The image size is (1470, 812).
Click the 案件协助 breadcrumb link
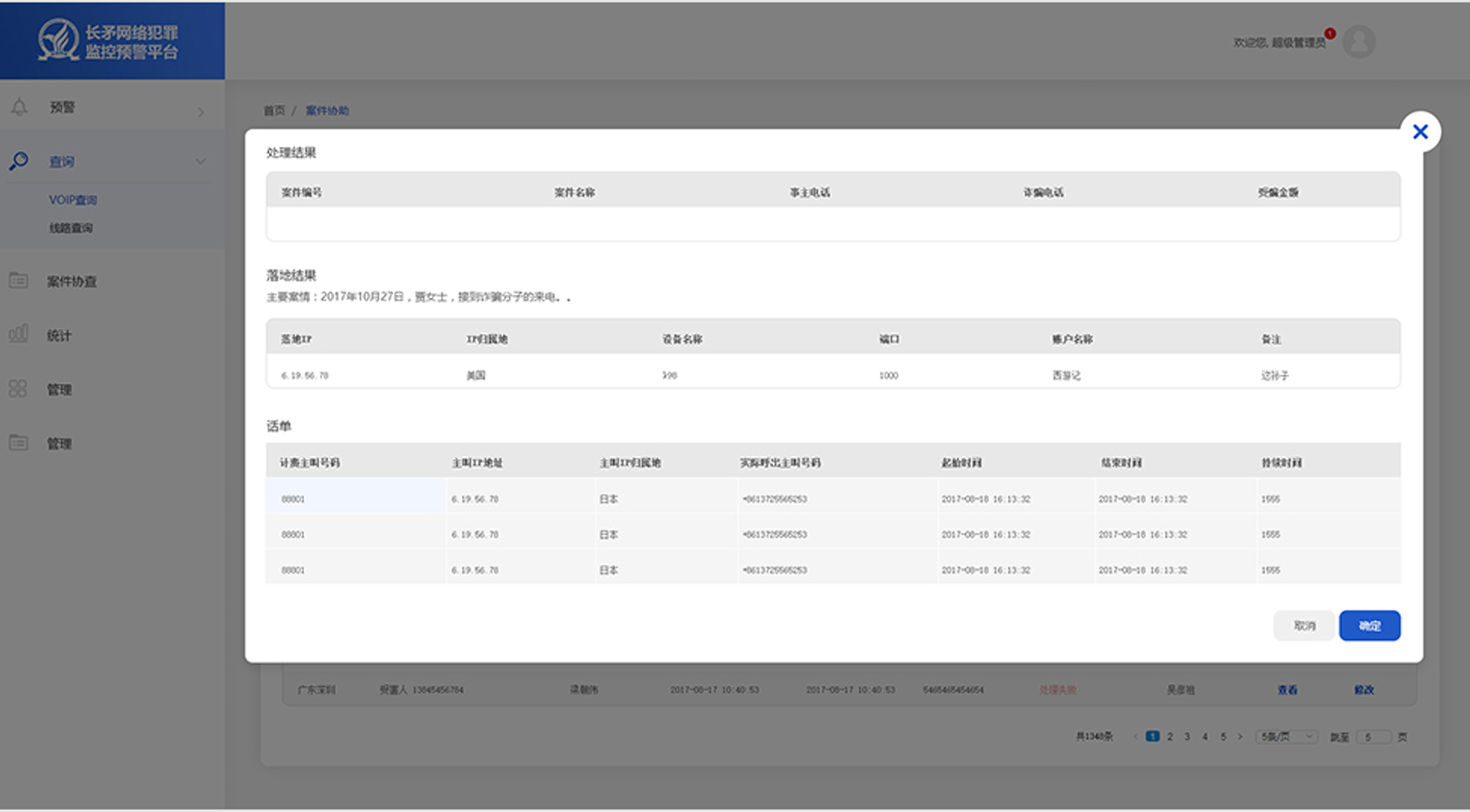327,110
